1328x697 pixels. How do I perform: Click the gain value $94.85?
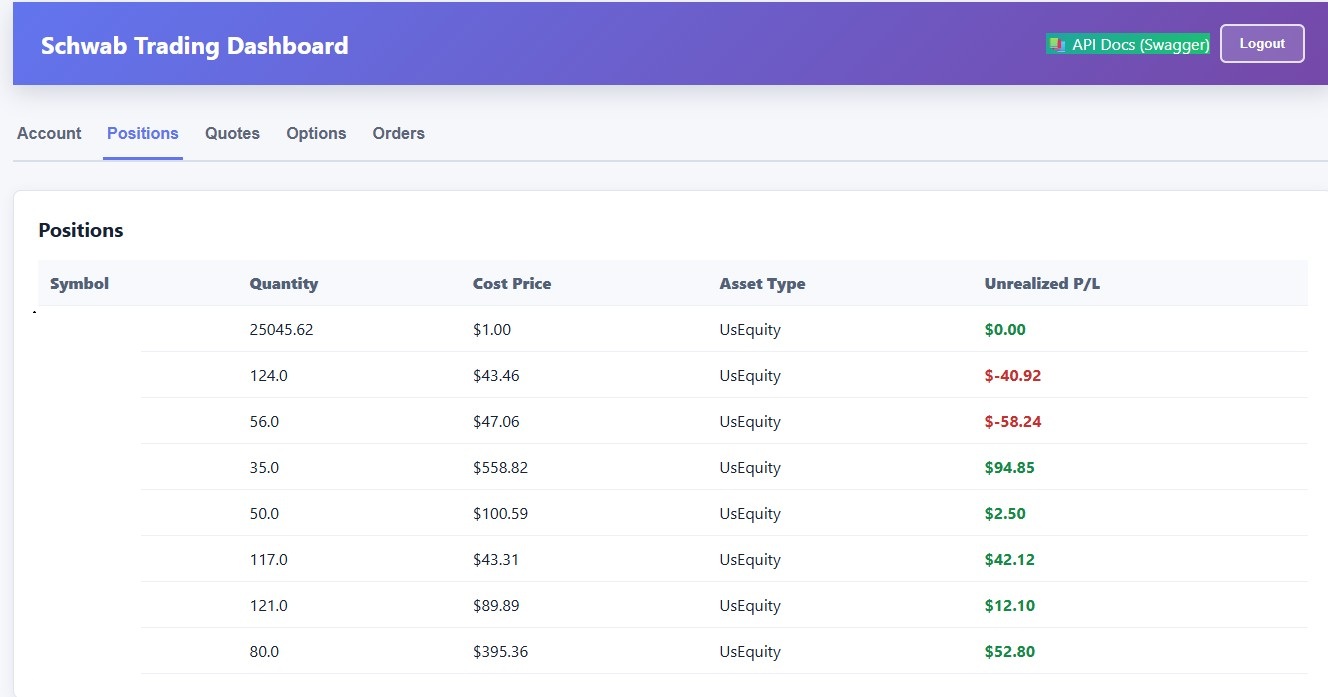(x=1010, y=468)
